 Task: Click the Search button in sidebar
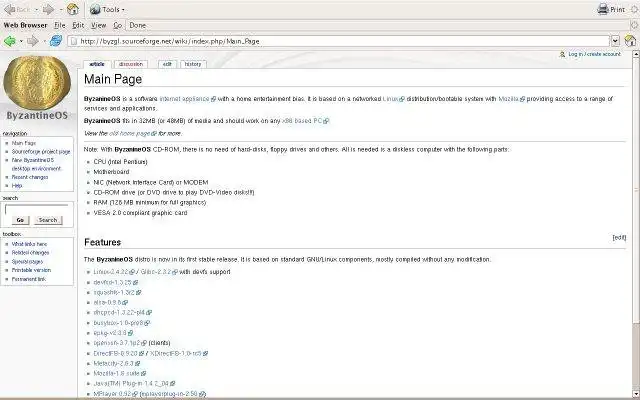click(48, 220)
